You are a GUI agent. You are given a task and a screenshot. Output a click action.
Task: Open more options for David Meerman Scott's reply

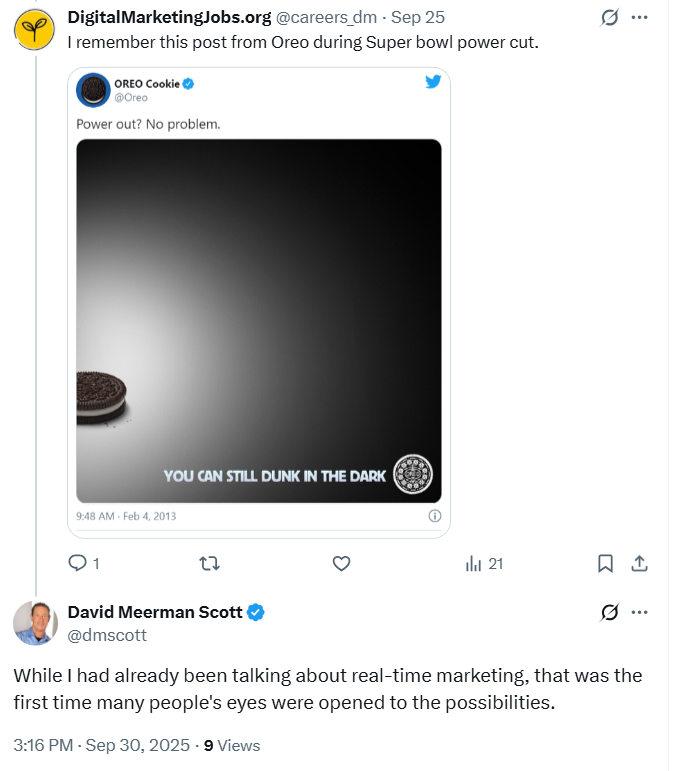pos(640,612)
